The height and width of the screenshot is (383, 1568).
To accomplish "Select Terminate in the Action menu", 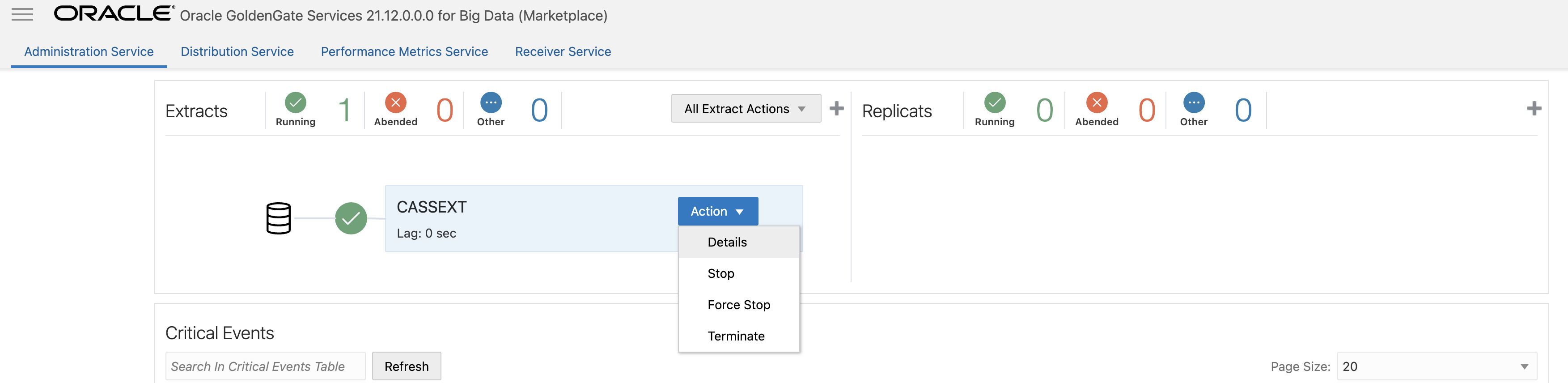I will coord(735,336).
